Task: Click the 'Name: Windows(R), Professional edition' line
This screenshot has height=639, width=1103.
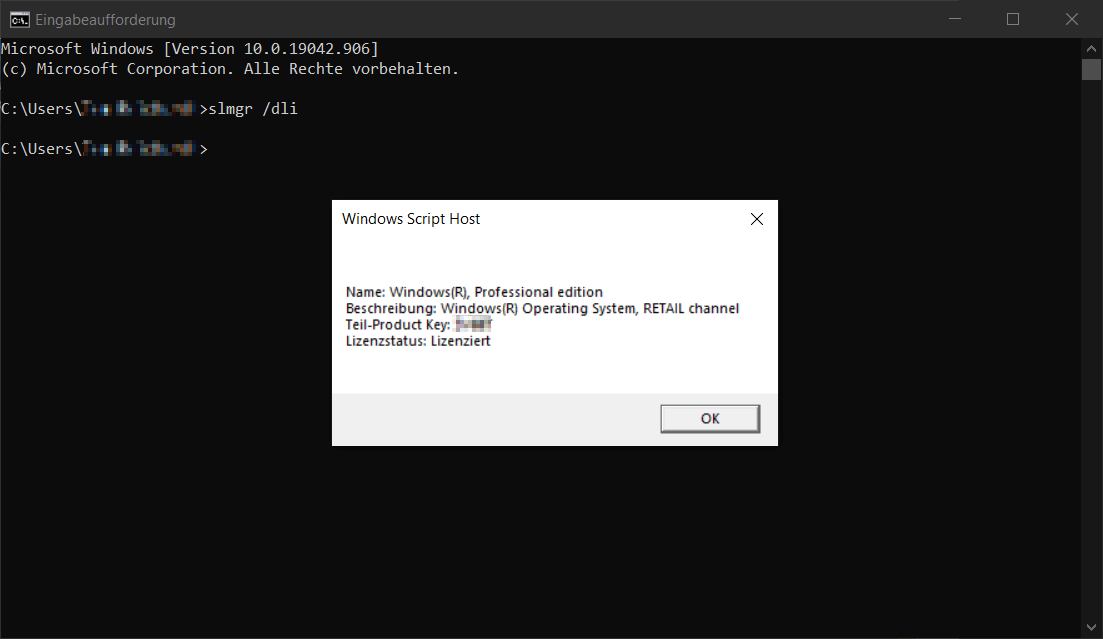Action: (474, 292)
